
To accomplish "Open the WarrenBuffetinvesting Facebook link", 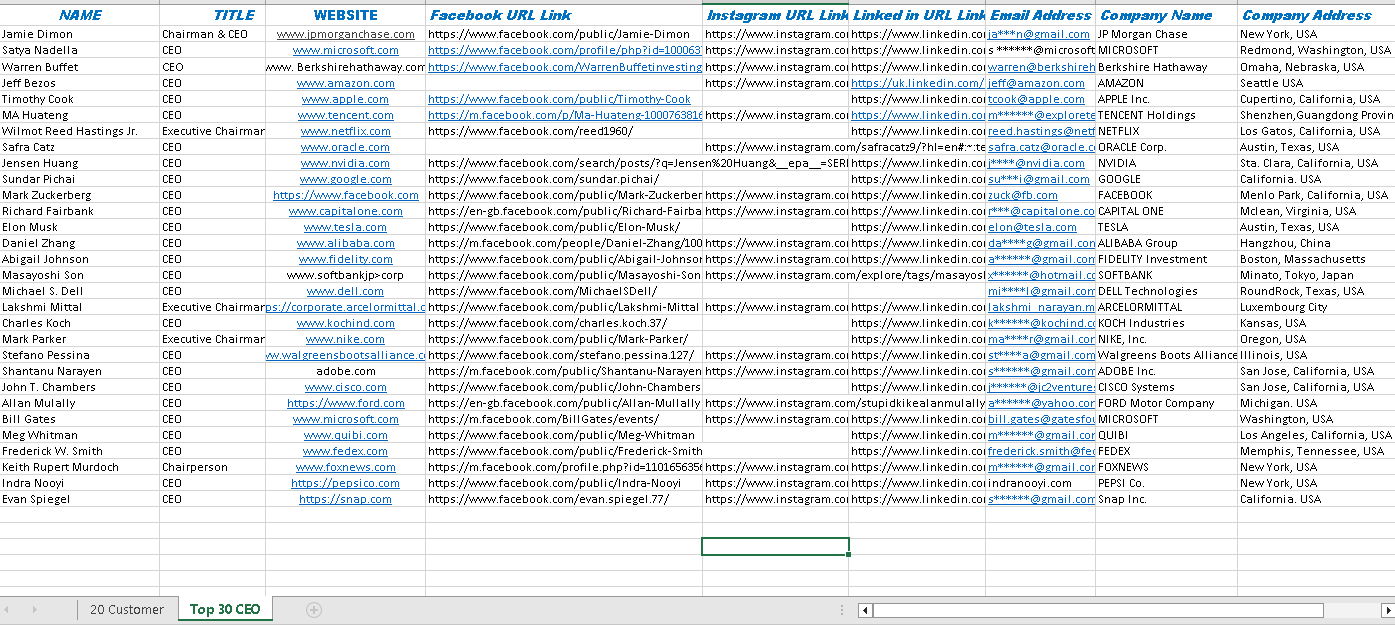I will coord(565,67).
